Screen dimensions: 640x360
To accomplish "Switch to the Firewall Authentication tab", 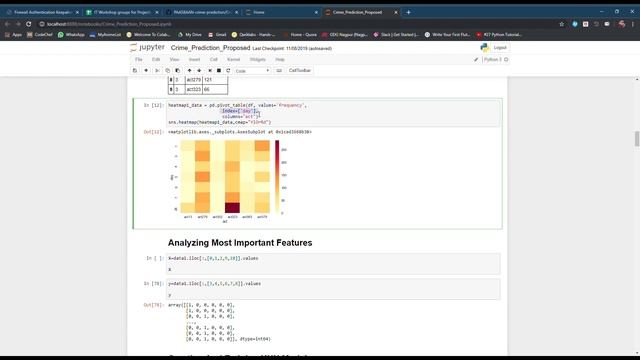I will [x=42, y=12].
